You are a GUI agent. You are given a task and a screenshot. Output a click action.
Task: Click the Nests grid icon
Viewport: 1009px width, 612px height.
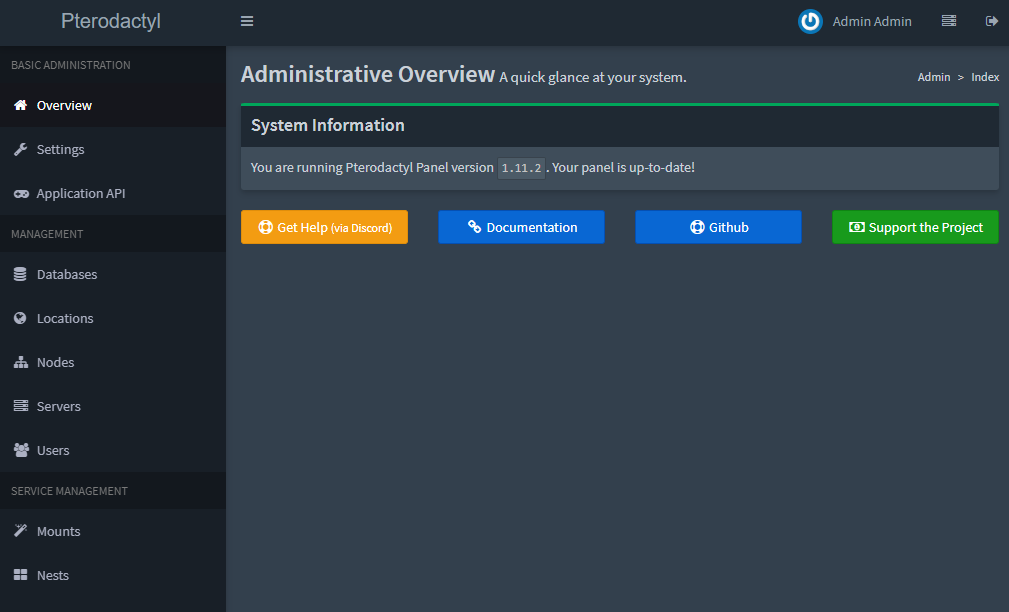(x=21, y=575)
